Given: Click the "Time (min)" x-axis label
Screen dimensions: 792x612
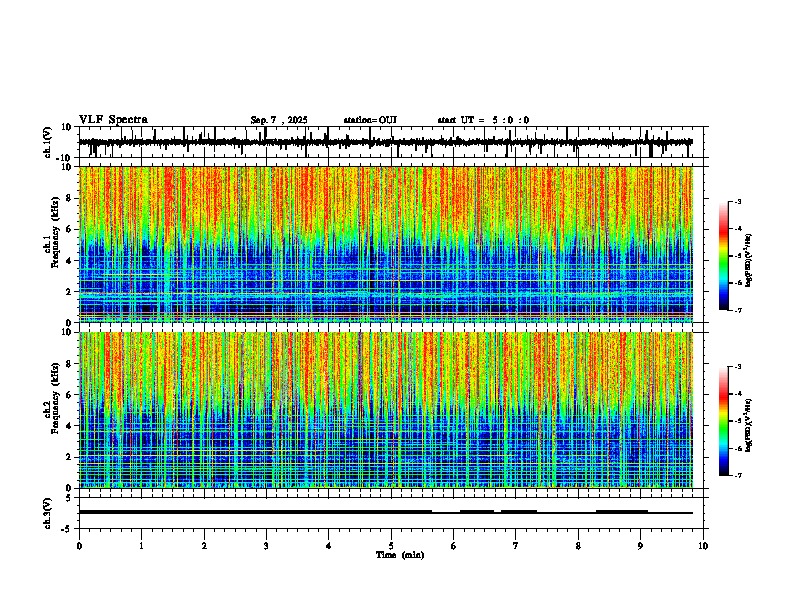Looking at the screenshot, I should click(400, 555).
